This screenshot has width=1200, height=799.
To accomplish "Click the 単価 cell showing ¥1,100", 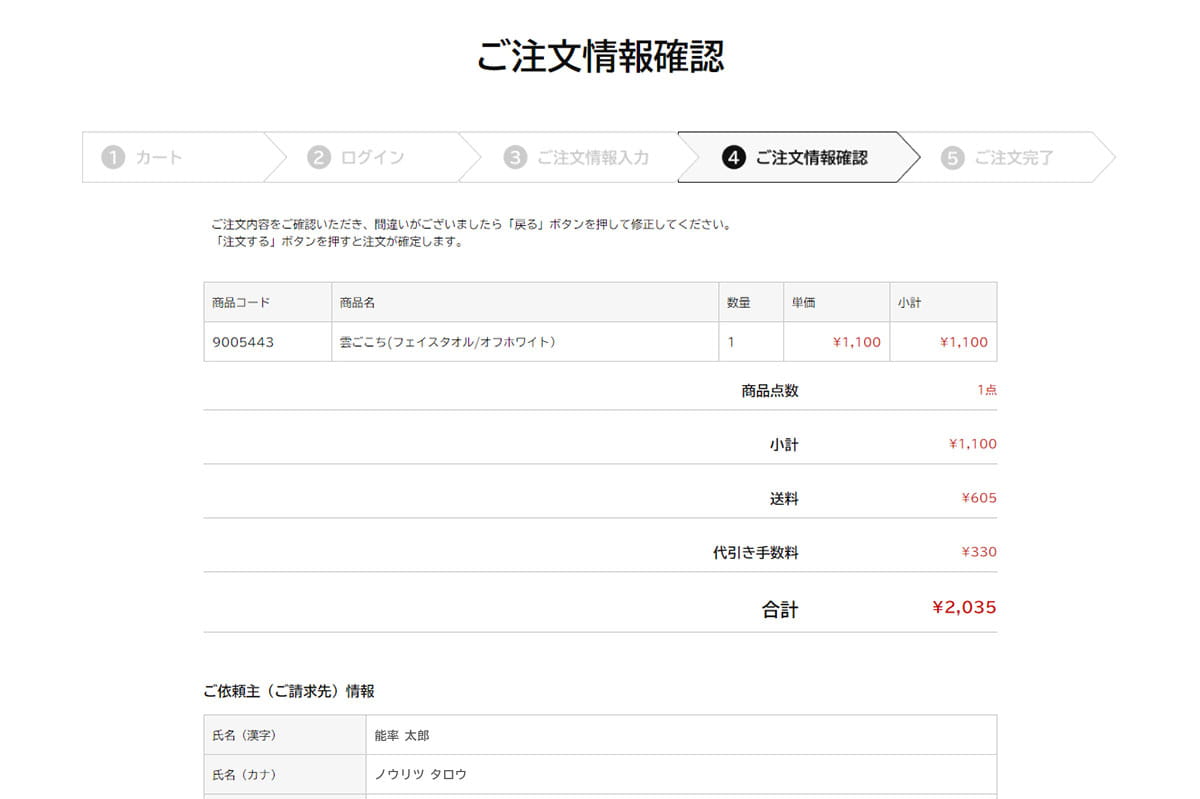I will point(856,342).
